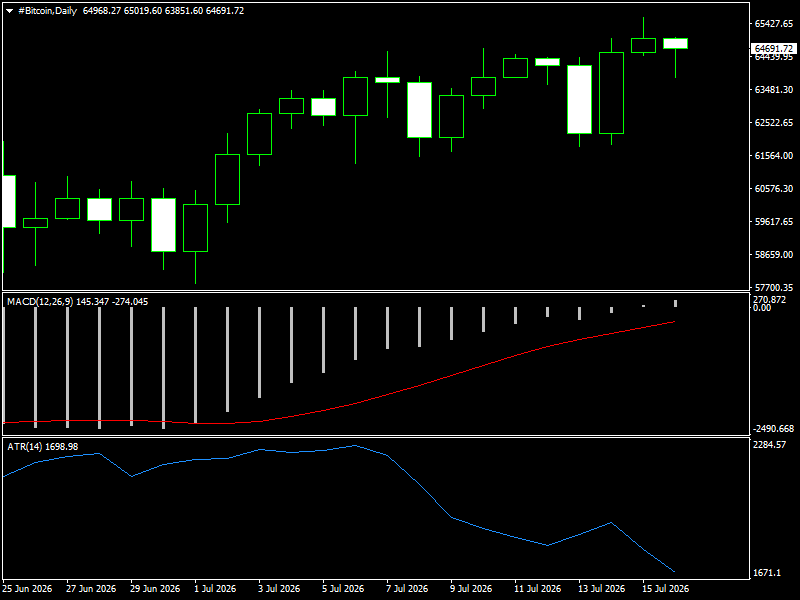Click the MACD(12,26,9) indicator label
Image resolution: width=800 pixels, height=600 pixels.
click(x=40, y=302)
